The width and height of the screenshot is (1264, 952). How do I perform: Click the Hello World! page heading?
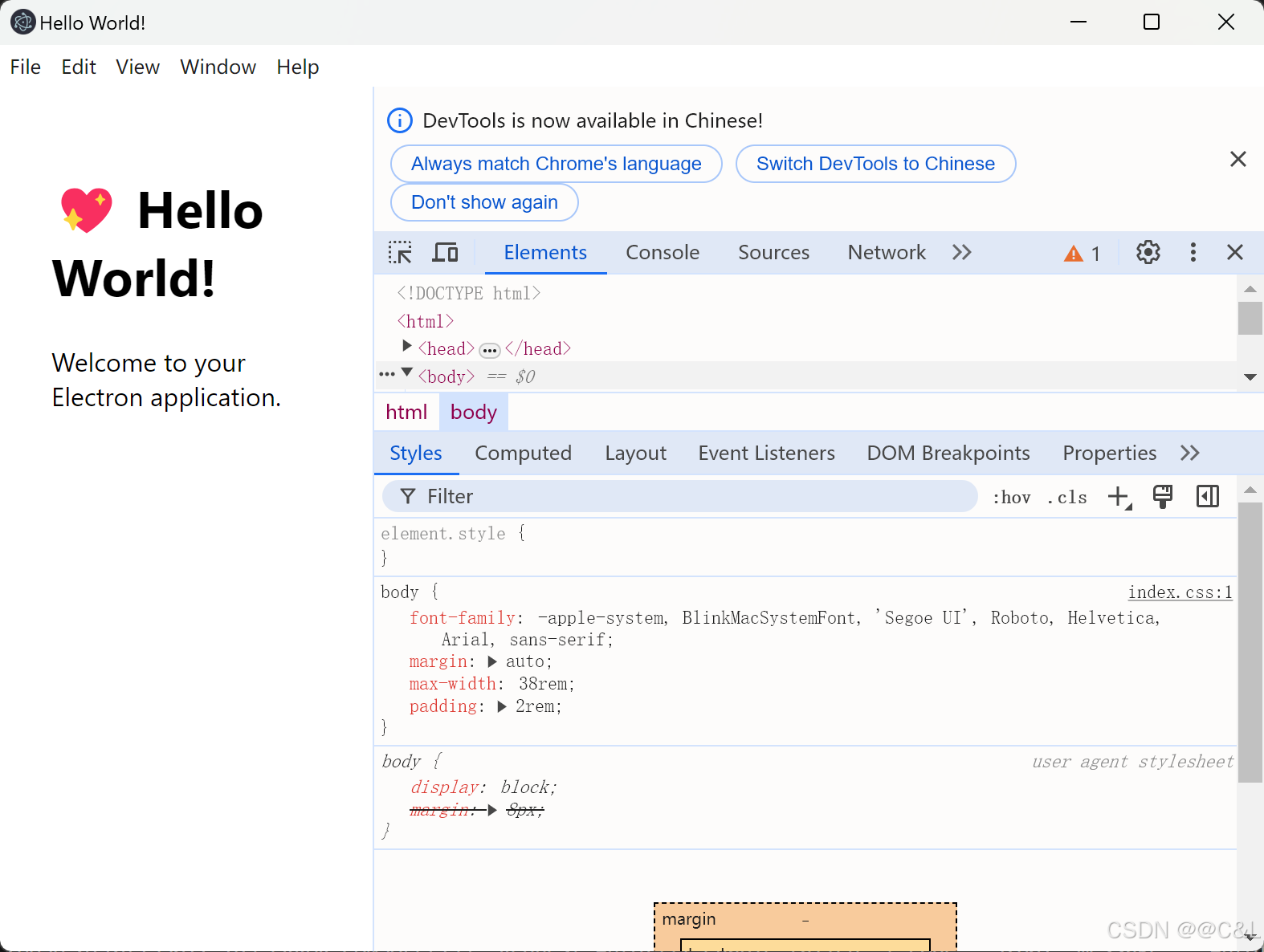(x=158, y=244)
